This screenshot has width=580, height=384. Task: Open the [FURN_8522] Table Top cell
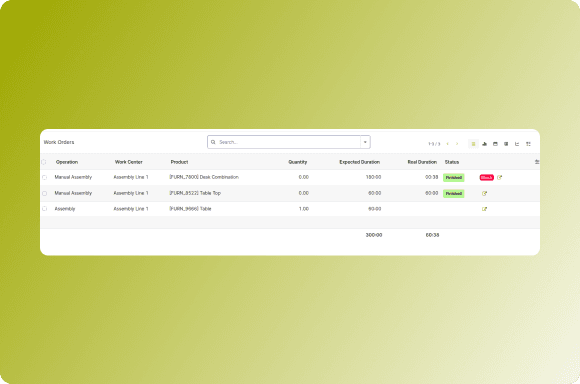coord(195,193)
